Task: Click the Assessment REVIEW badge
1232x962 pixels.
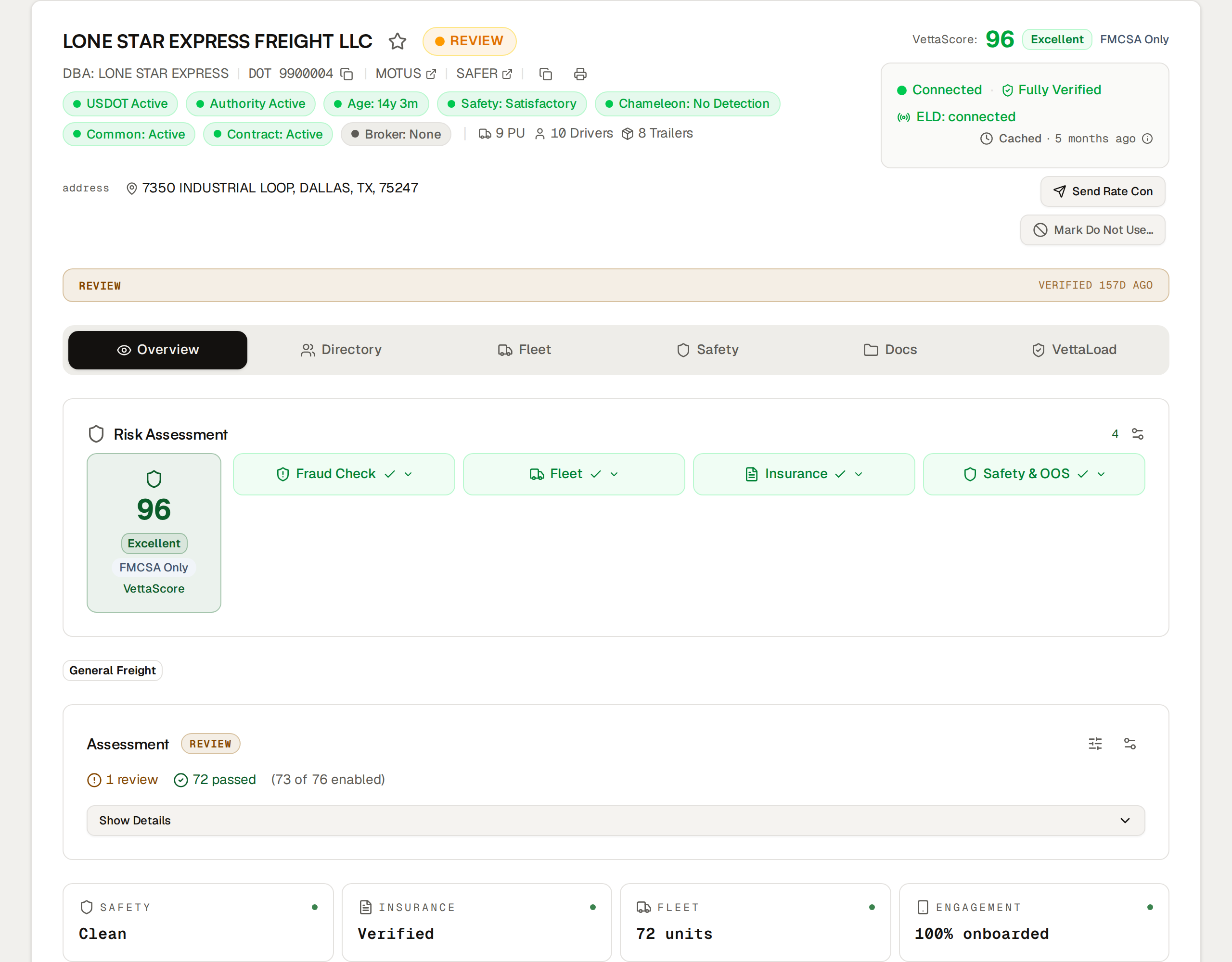Action: click(x=210, y=744)
